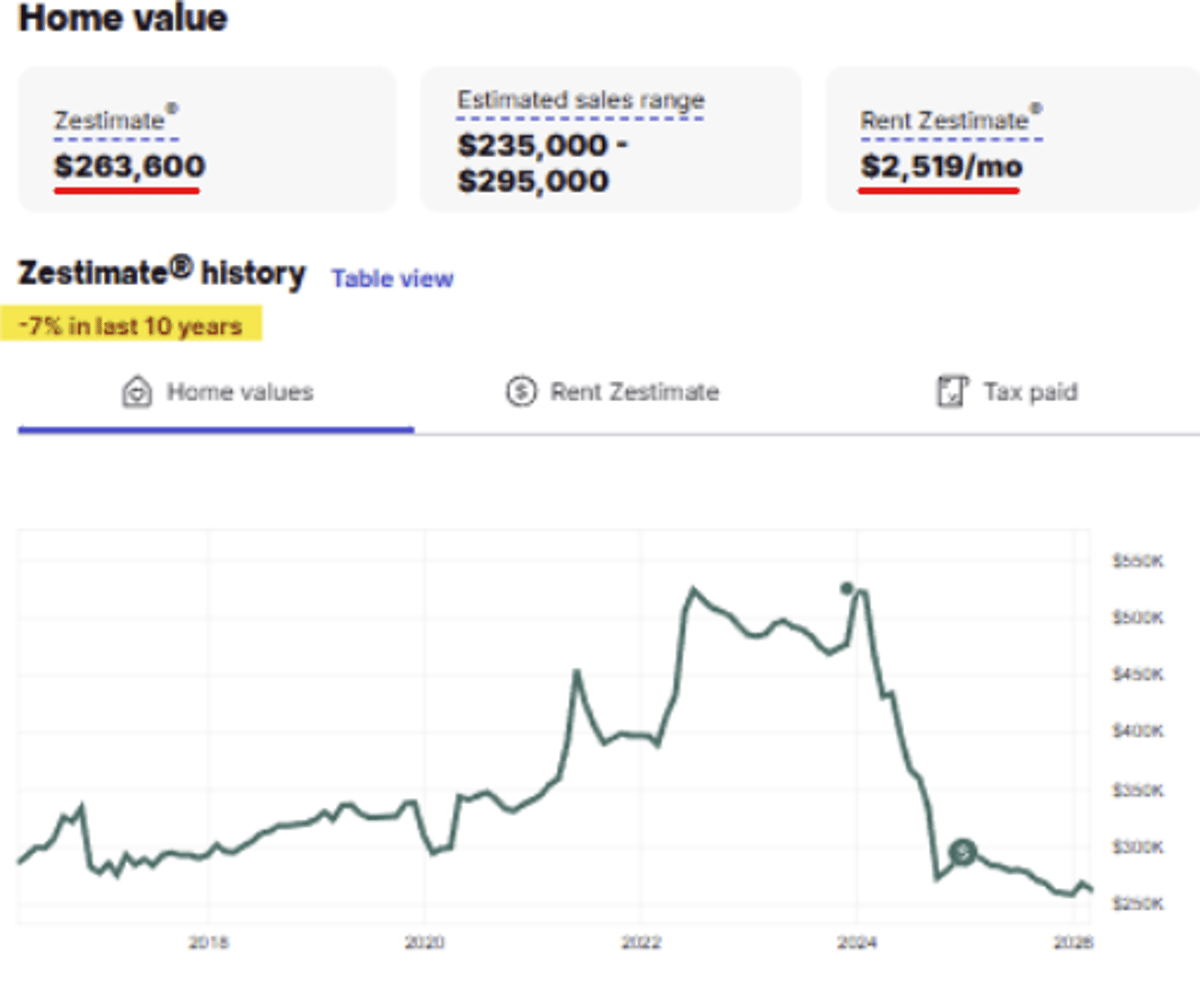Switch to the Rent Zestimate tab
Image resolution: width=1200 pixels, height=986 pixels.
click(x=634, y=392)
